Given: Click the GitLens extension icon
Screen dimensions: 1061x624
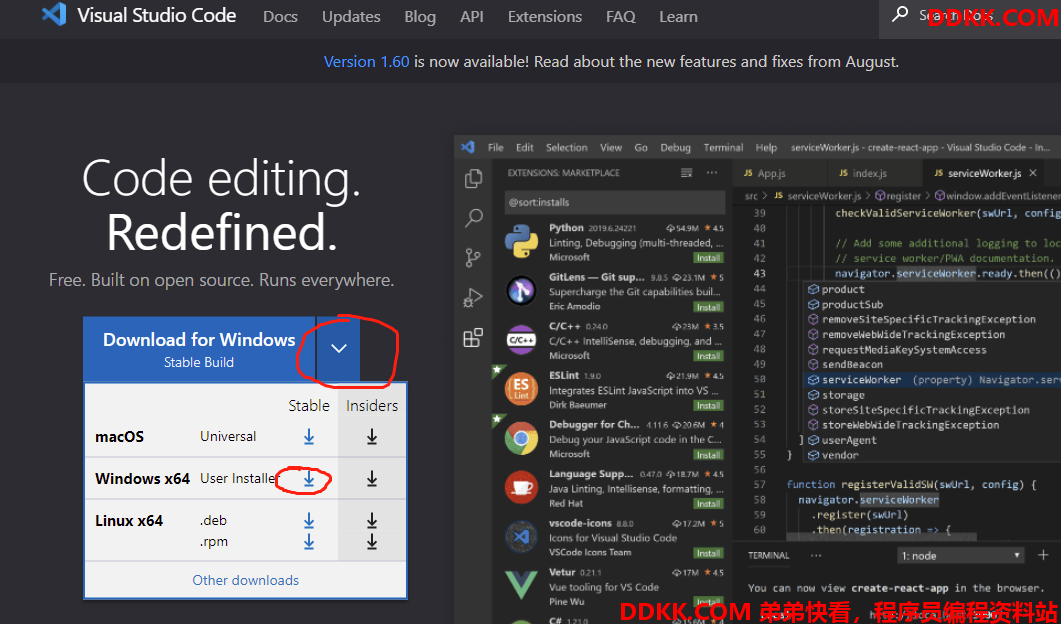Looking at the screenshot, I should [x=522, y=291].
